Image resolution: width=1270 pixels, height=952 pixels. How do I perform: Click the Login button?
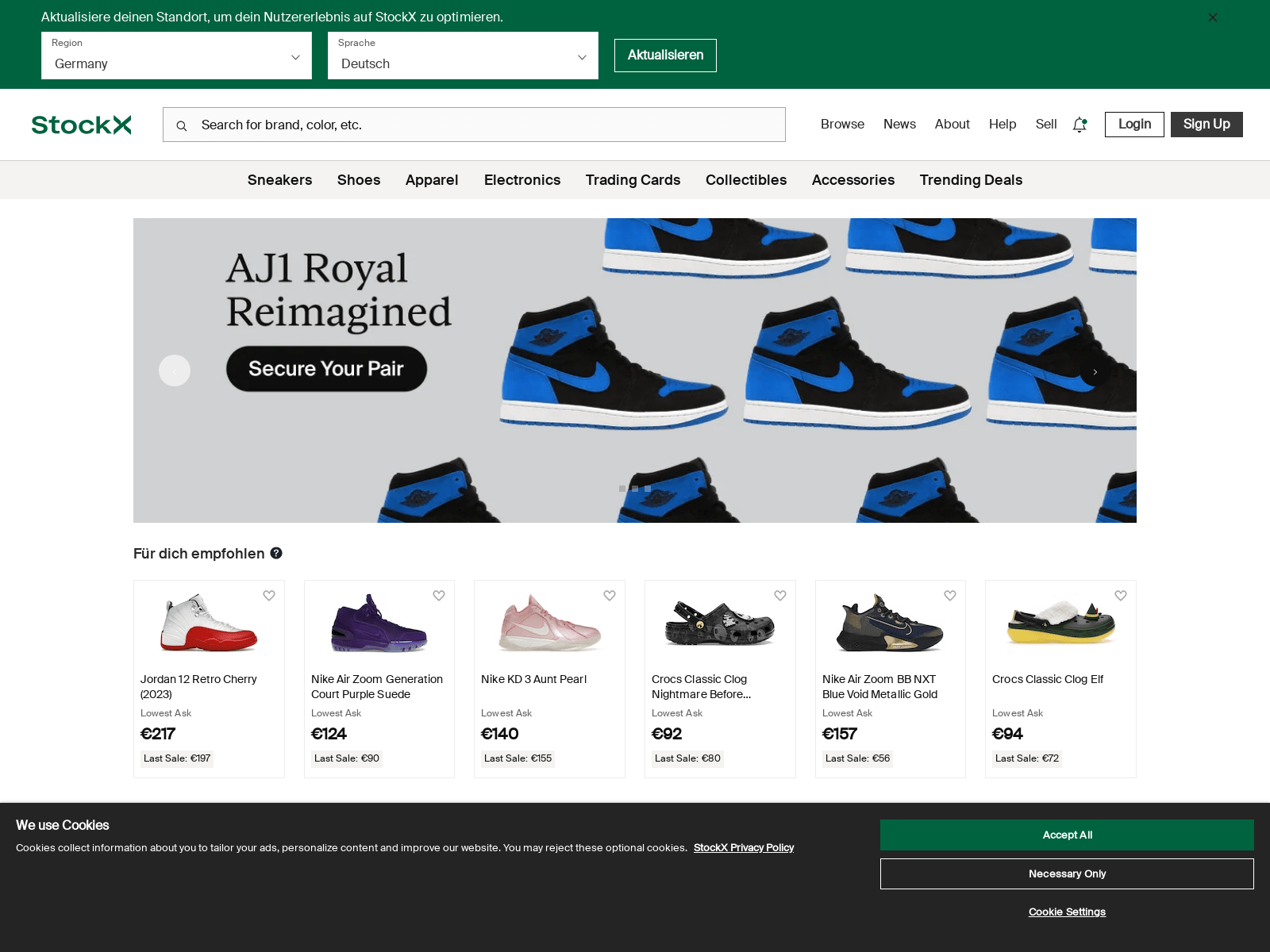[1134, 125]
